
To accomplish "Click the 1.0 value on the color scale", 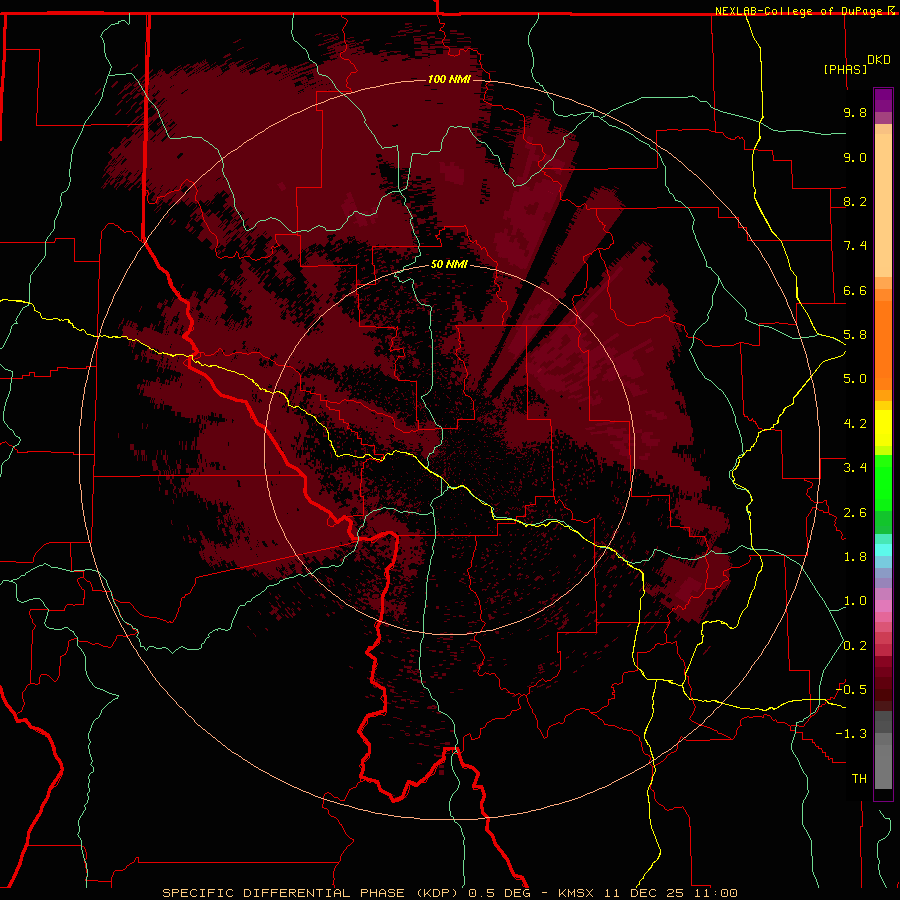I will click(855, 601).
